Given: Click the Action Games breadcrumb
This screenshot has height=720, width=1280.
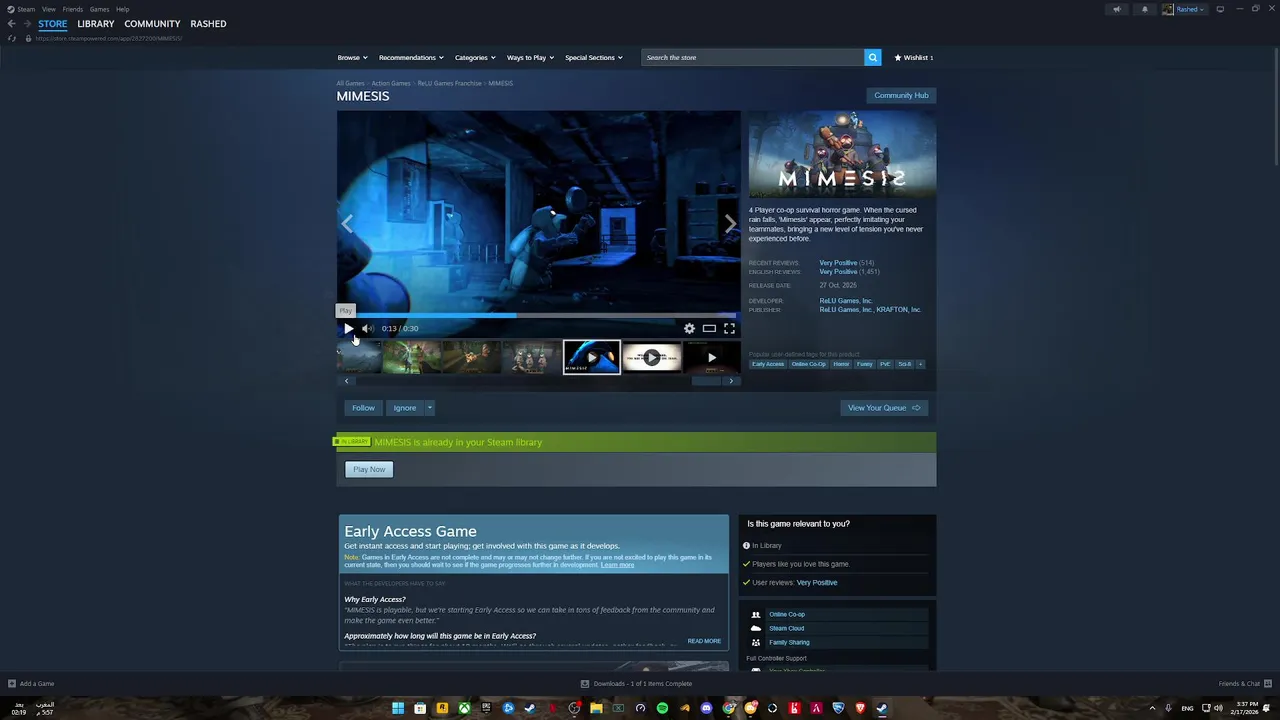Looking at the screenshot, I should pyautogui.click(x=391, y=83).
